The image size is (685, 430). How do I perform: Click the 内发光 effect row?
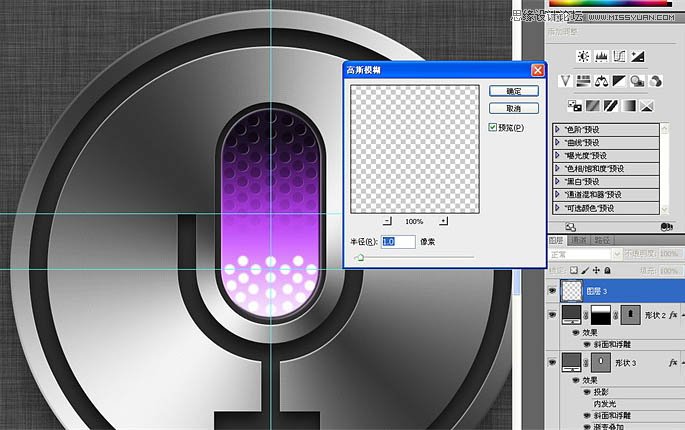point(605,404)
